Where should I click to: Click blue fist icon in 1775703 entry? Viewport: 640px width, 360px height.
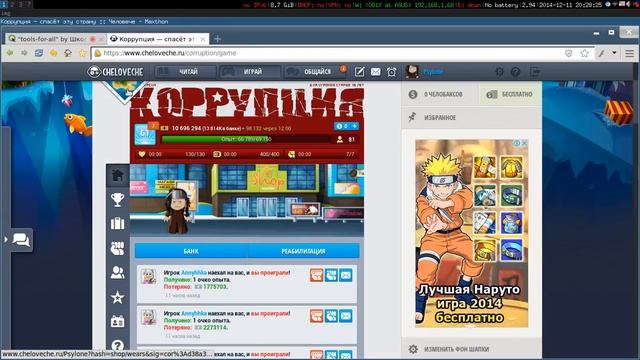pos(331,275)
